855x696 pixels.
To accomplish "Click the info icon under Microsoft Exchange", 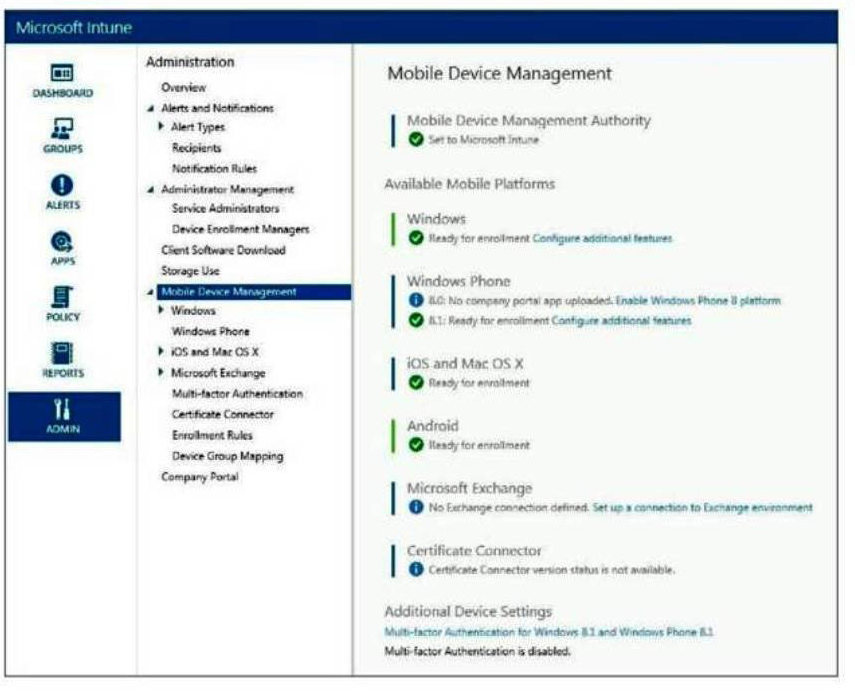I will pyautogui.click(x=416, y=507).
